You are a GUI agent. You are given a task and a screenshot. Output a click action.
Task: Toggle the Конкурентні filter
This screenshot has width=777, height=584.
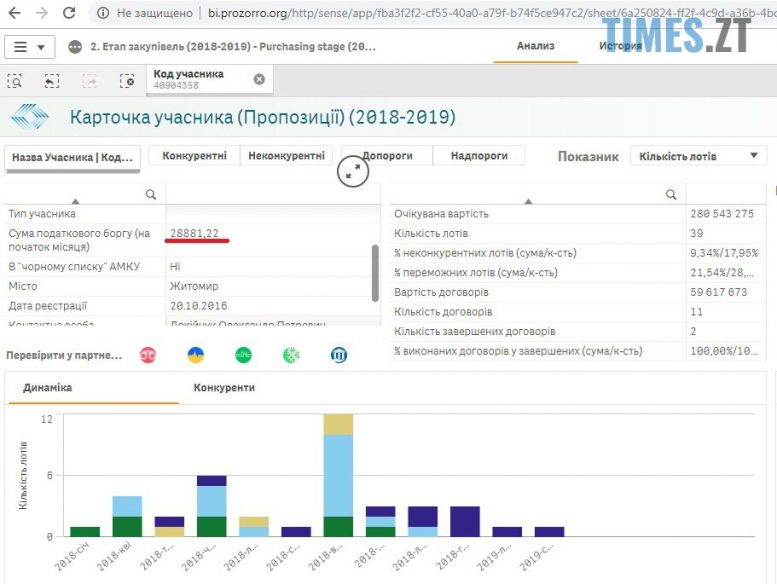pyautogui.click(x=194, y=156)
